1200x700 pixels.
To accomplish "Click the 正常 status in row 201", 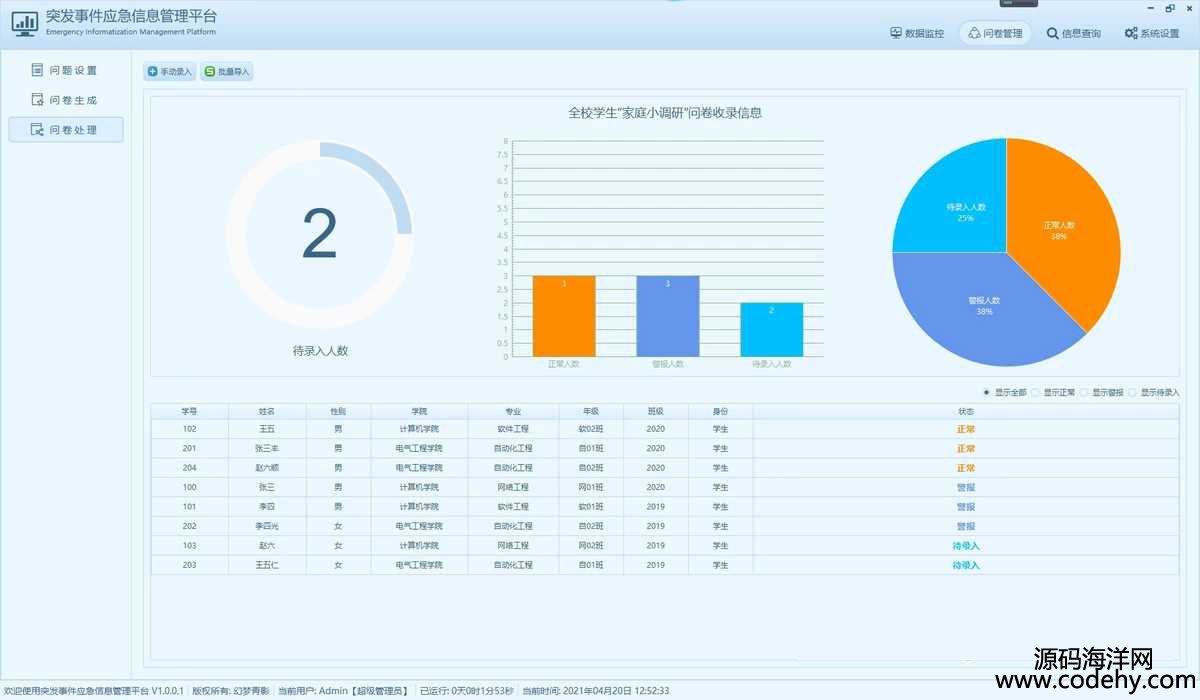I will (x=966, y=449).
